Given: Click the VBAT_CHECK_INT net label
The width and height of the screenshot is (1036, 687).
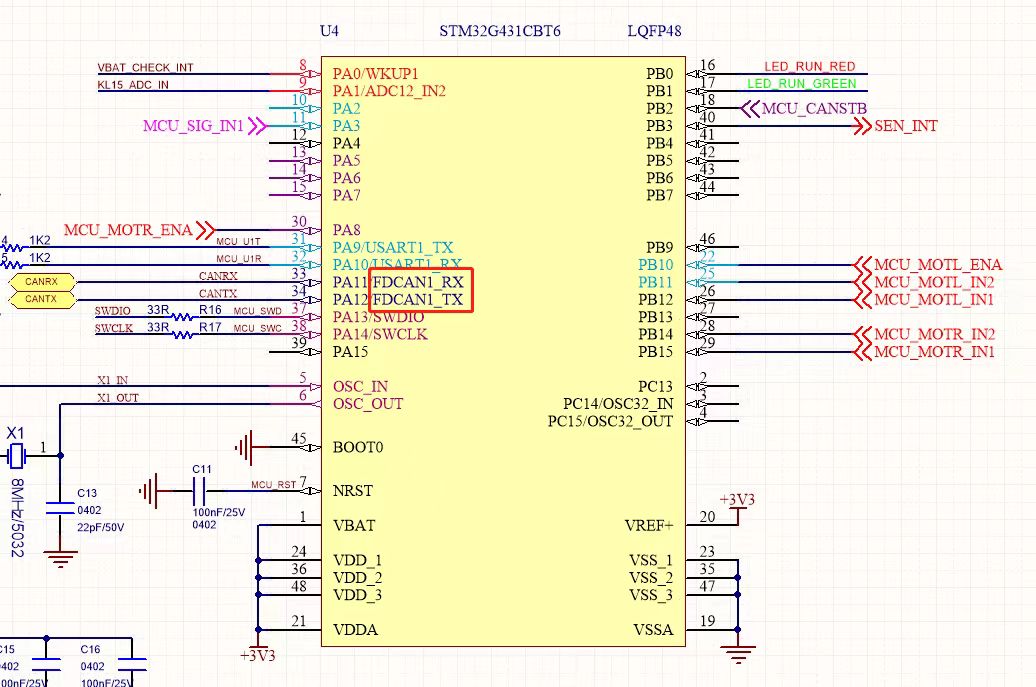Looking at the screenshot, I should tap(145, 67).
